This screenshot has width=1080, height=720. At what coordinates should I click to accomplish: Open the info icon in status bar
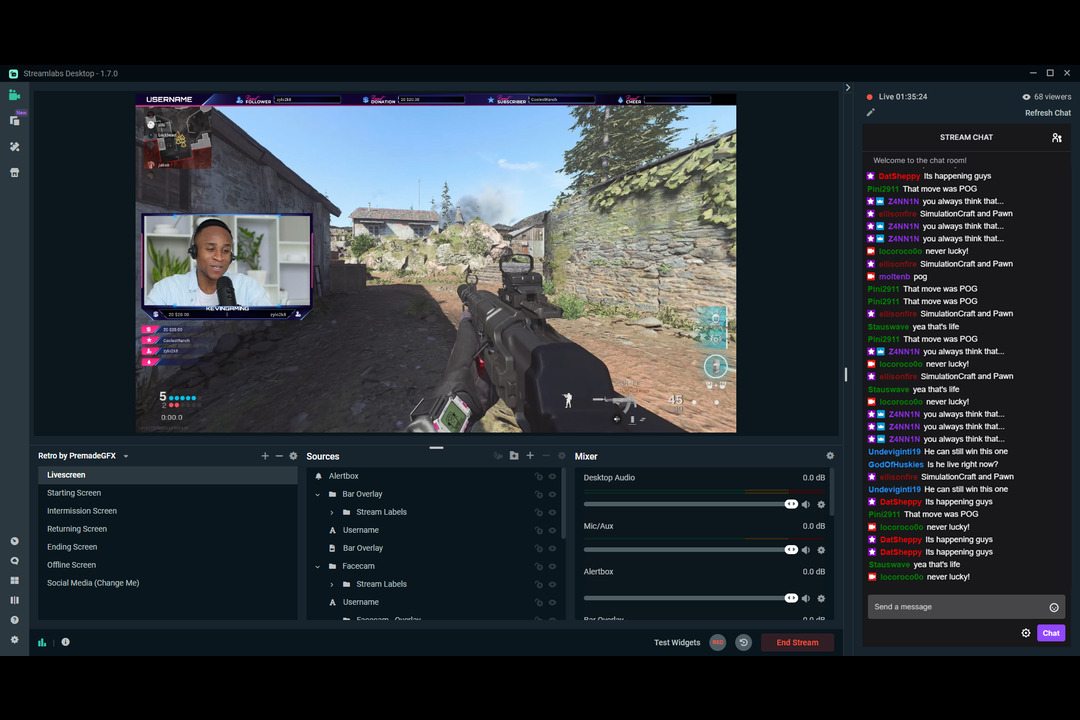65,642
